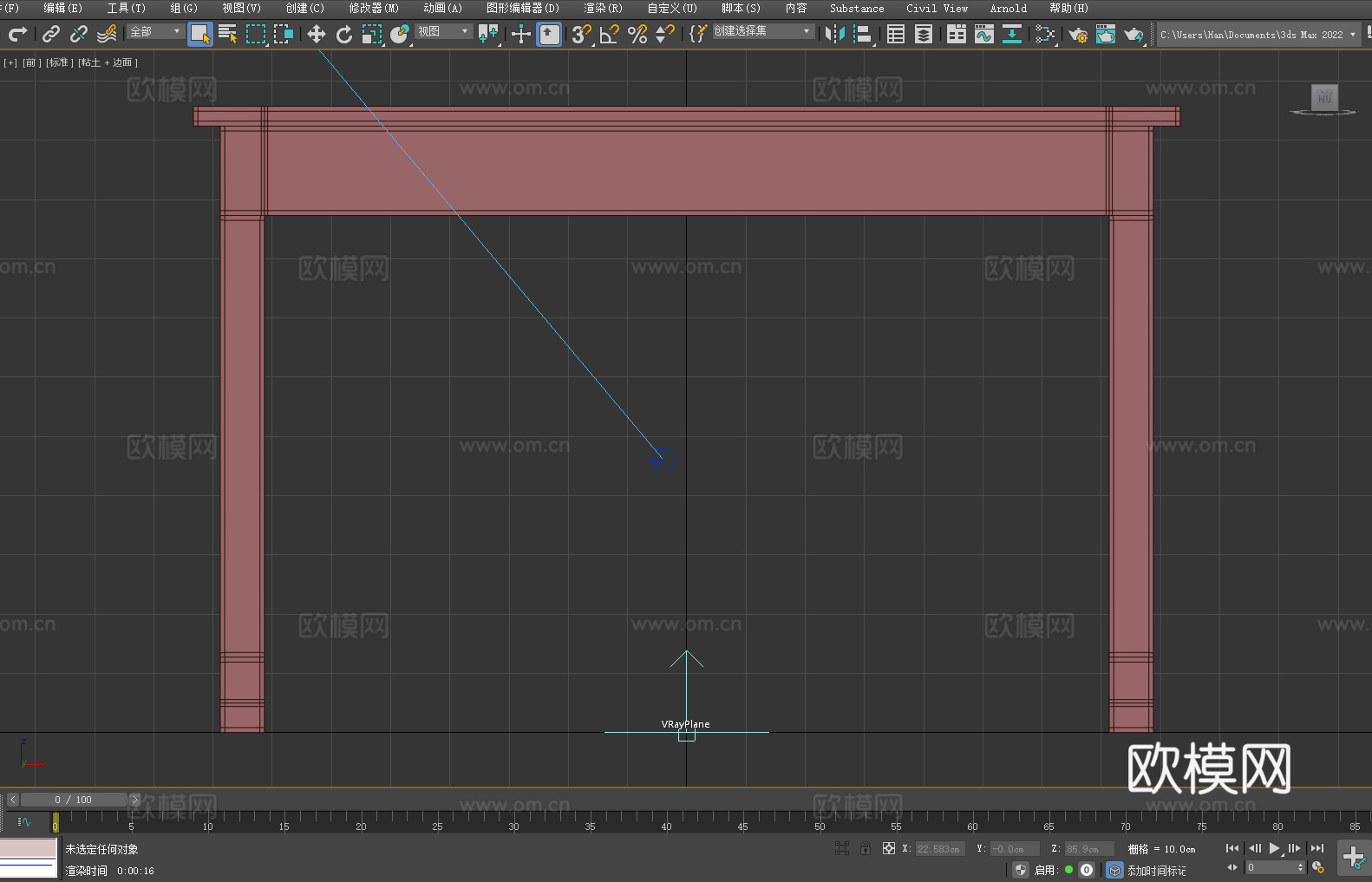Open the 修改器(M) menu
The image size is (1372, 882).
point(374,9)
